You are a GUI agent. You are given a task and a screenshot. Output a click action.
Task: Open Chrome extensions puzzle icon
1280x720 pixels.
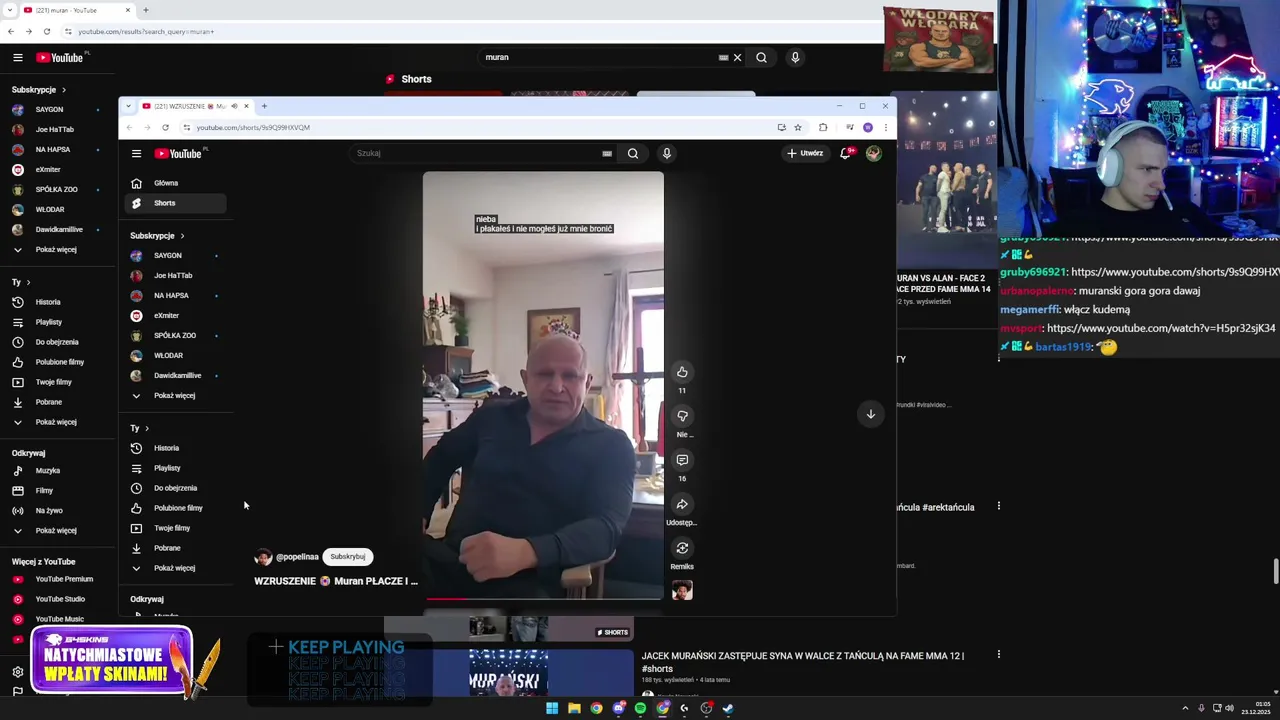823,127
